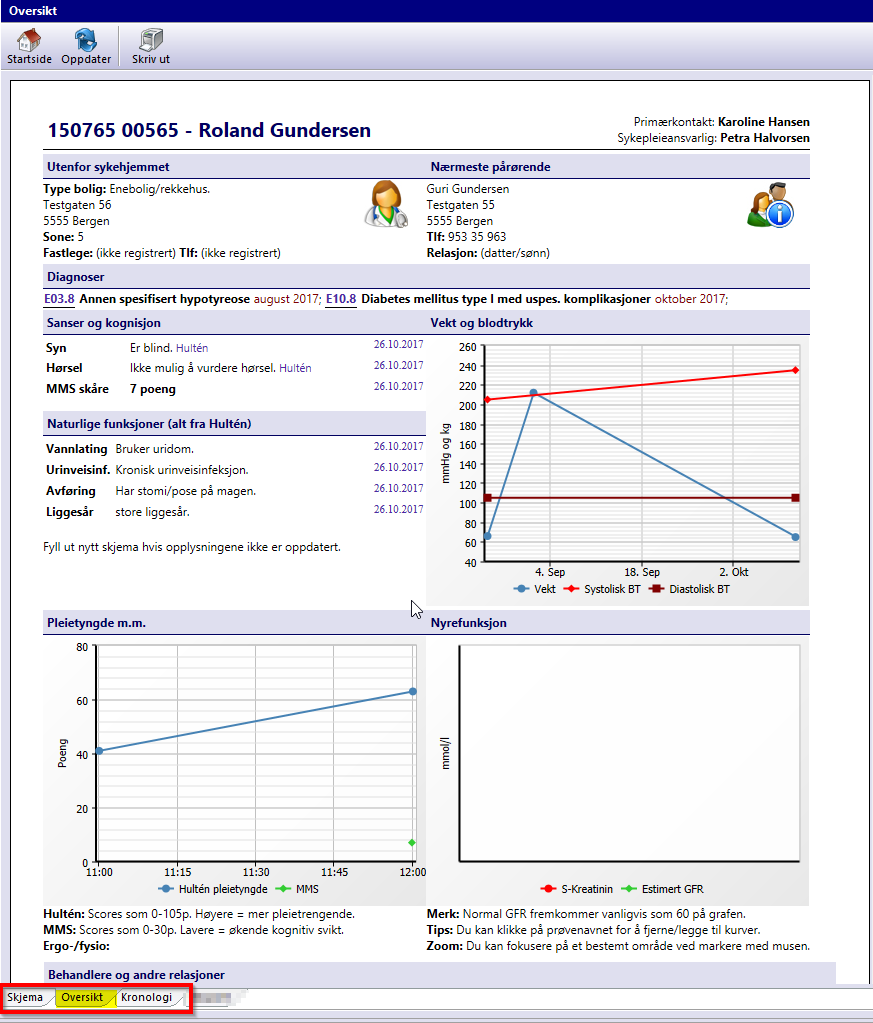Image resolution: width=873 pixels, height=1023 pixels.
Task: Click Primærkontakt name Karoline Hansen
Action: pos(764,122)
